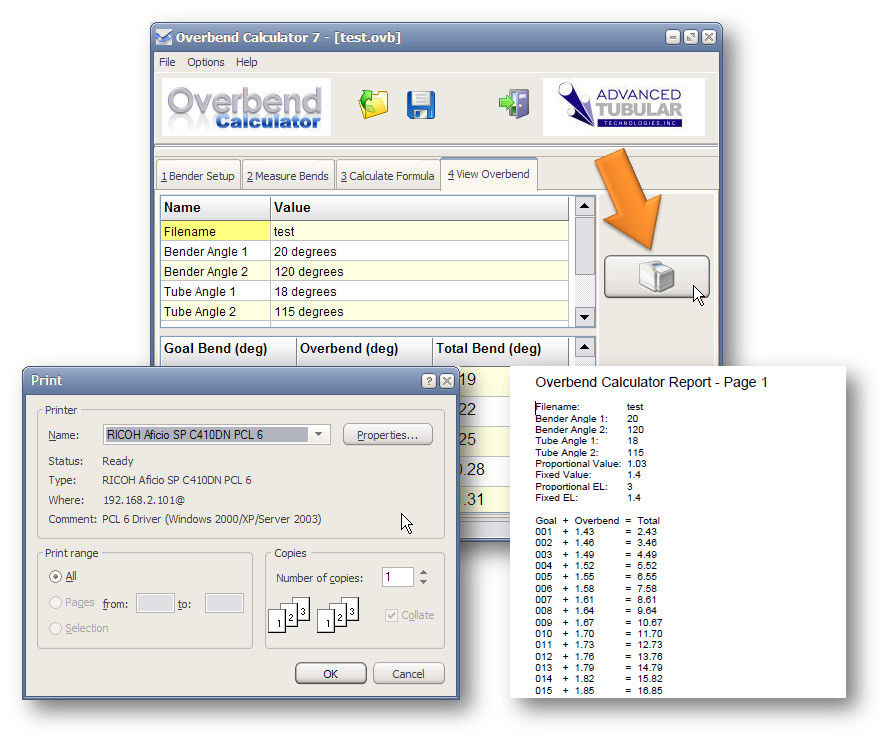Screen dimensions: 888x742
Task: Minimize the Overbend Calculator window
Action: 672,37
